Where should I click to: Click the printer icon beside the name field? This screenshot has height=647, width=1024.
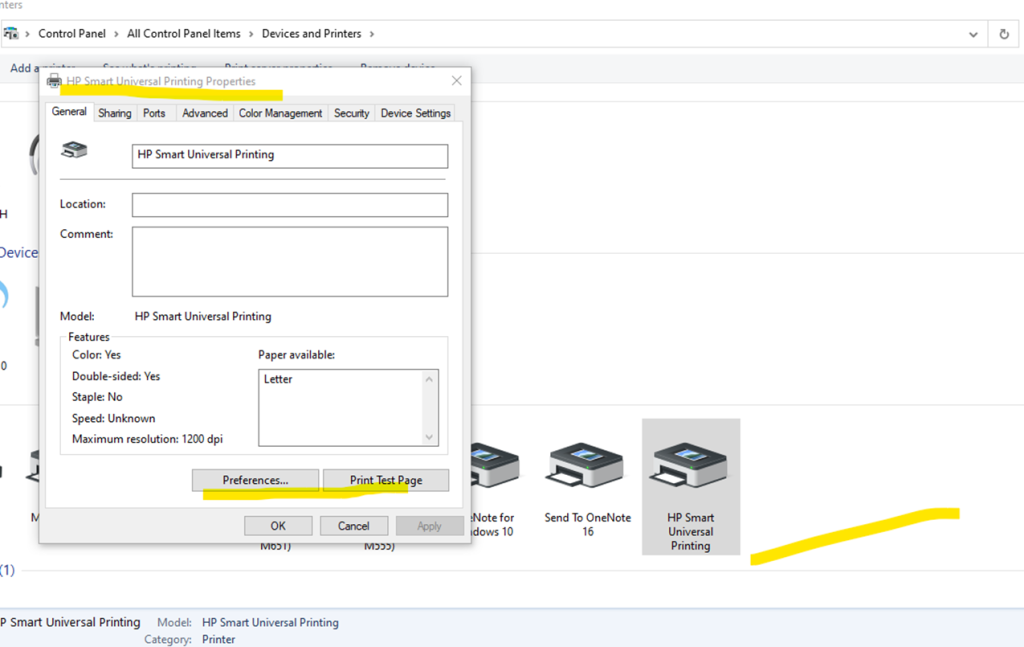pyautogui.click(x=74, y=151)
